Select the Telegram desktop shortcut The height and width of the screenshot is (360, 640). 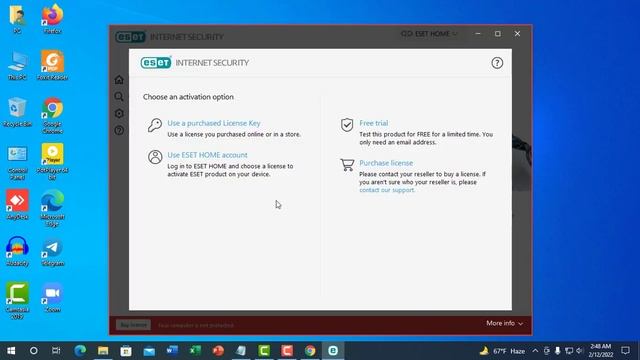pos(52,251)
